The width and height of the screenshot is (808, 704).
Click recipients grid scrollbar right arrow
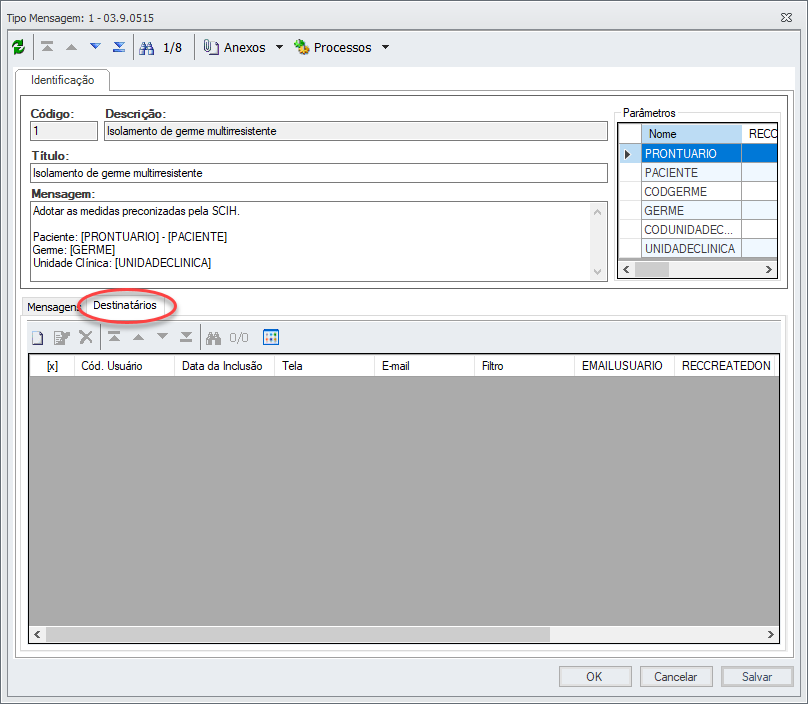(770, 634)
